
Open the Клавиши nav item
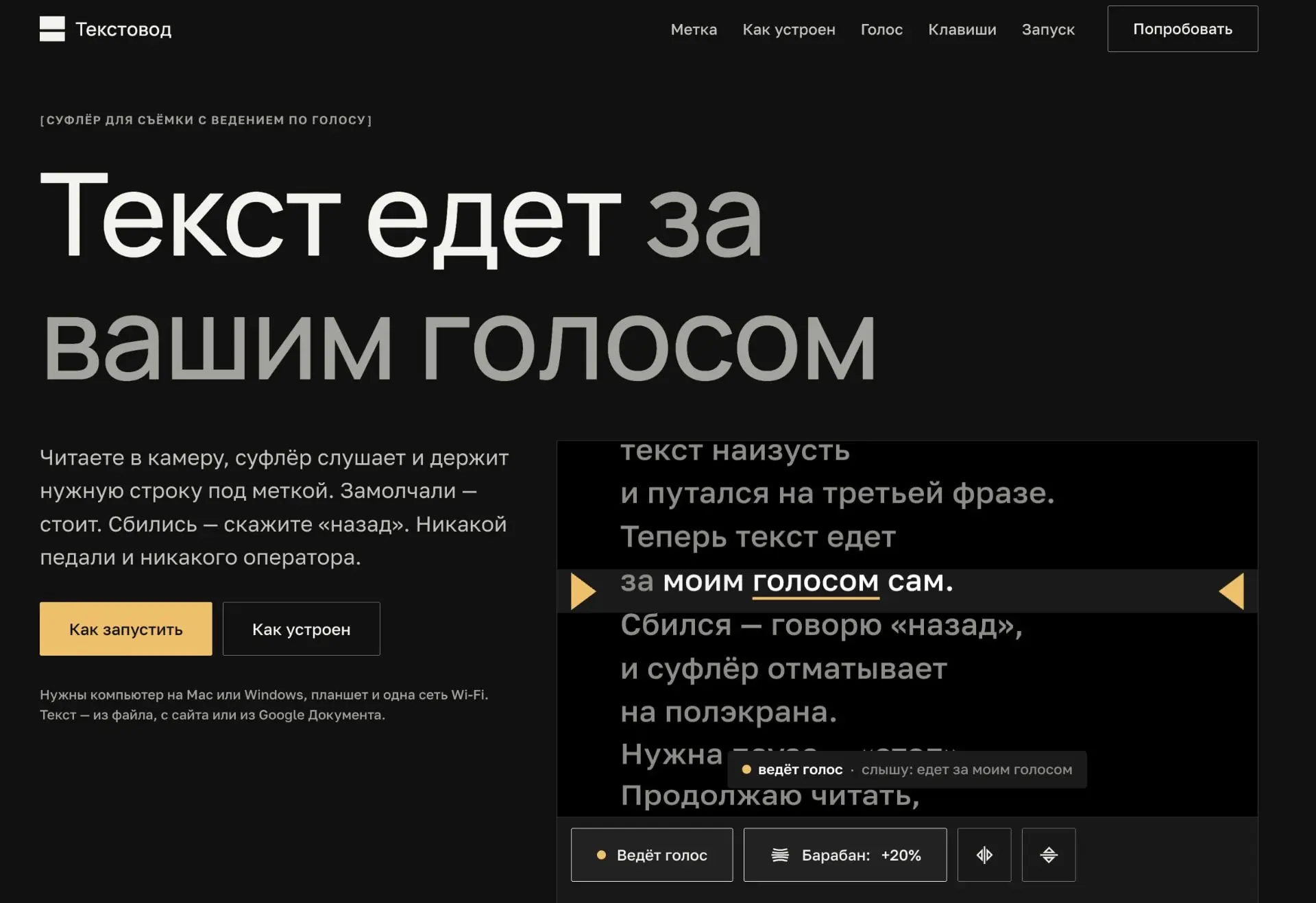coord(962,29)
